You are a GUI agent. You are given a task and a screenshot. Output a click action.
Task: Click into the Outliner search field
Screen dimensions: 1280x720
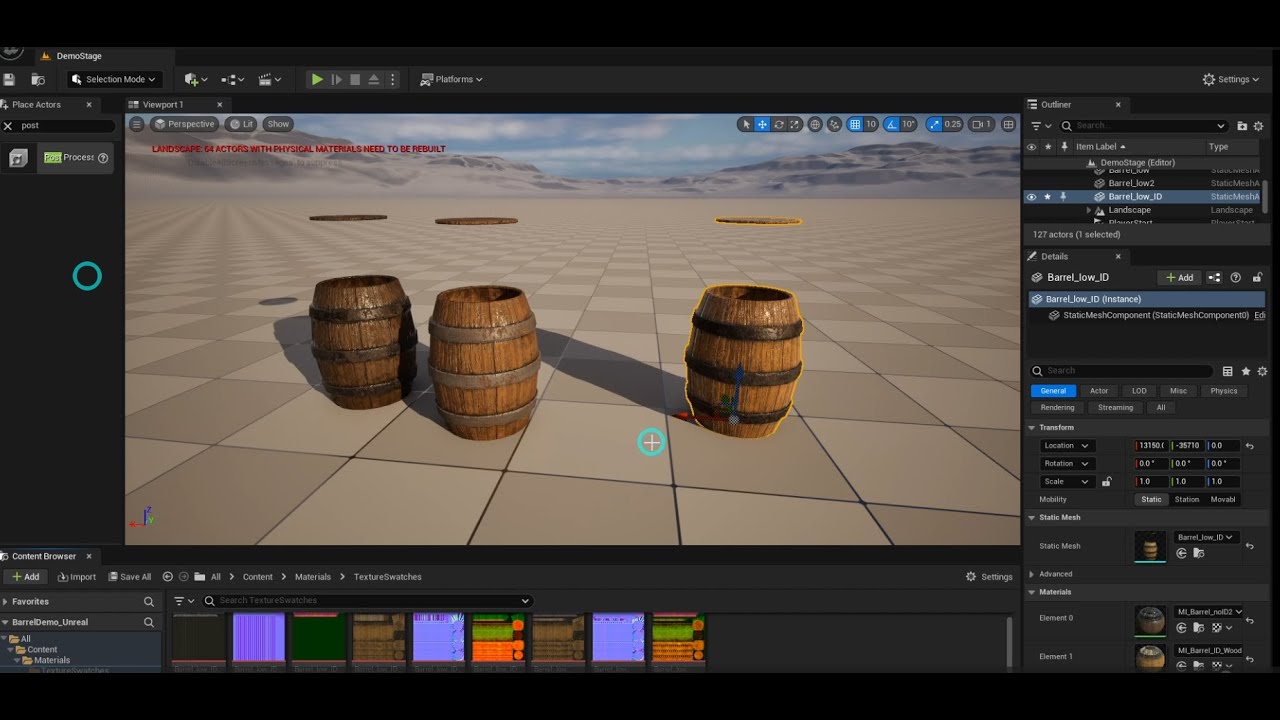(x=1143, y=126)
